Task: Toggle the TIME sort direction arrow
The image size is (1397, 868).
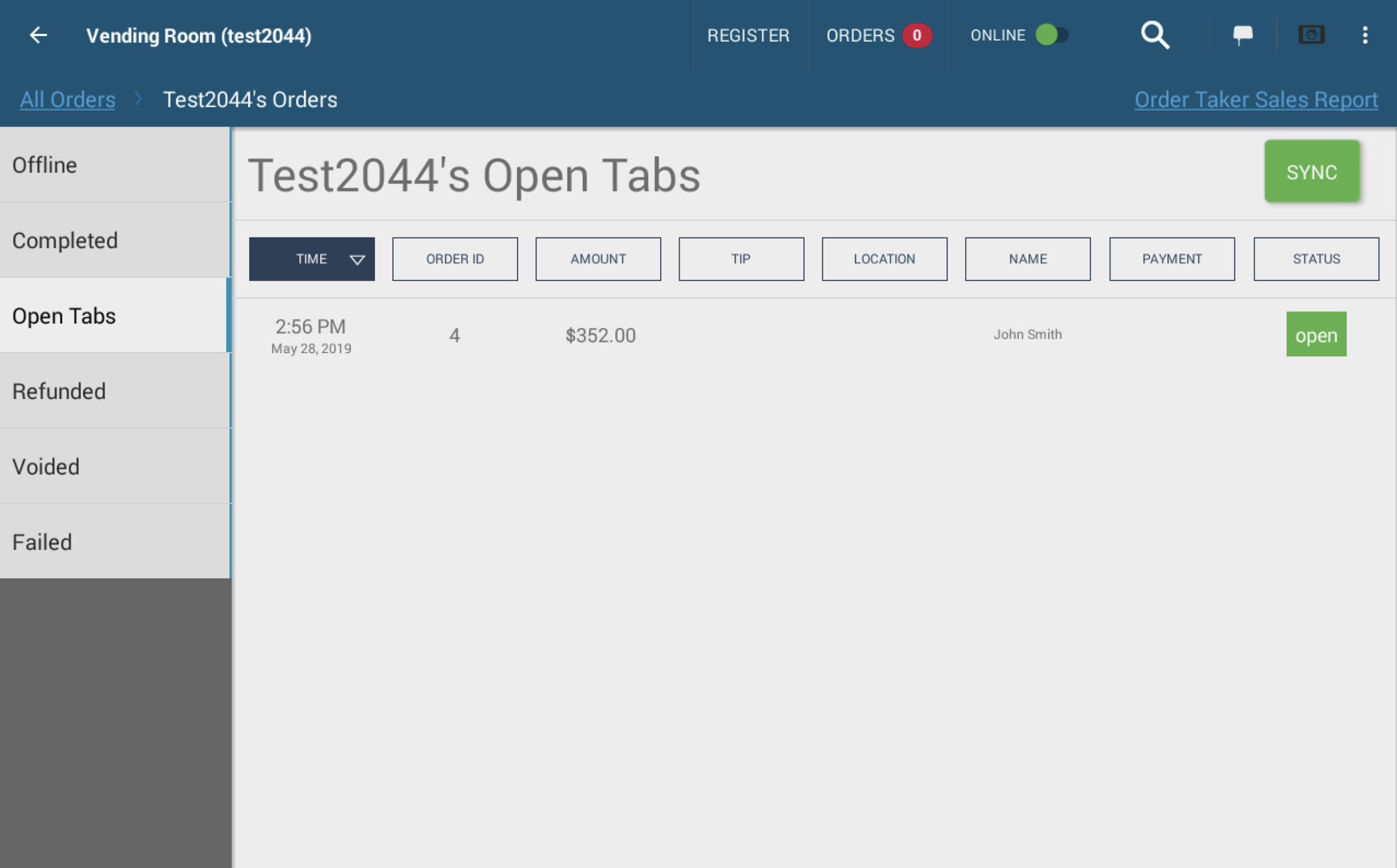Action: click(x=357, y=260)
